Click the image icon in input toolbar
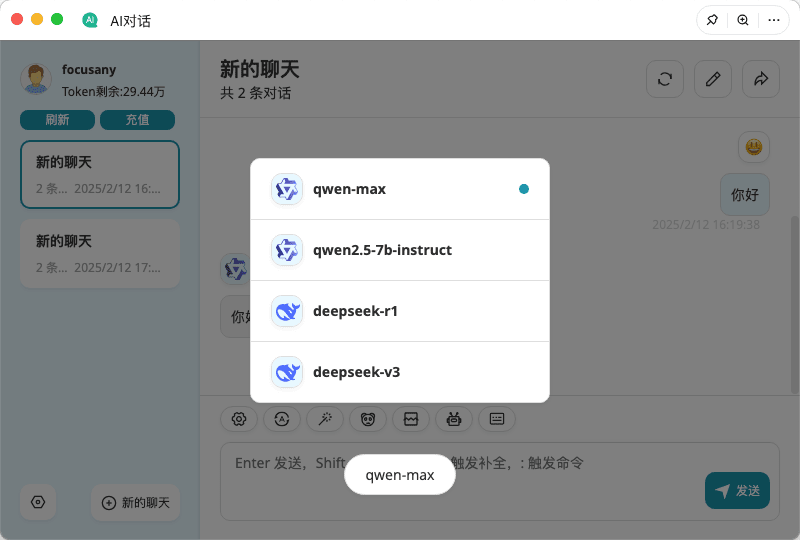 (x=411, y=419)
